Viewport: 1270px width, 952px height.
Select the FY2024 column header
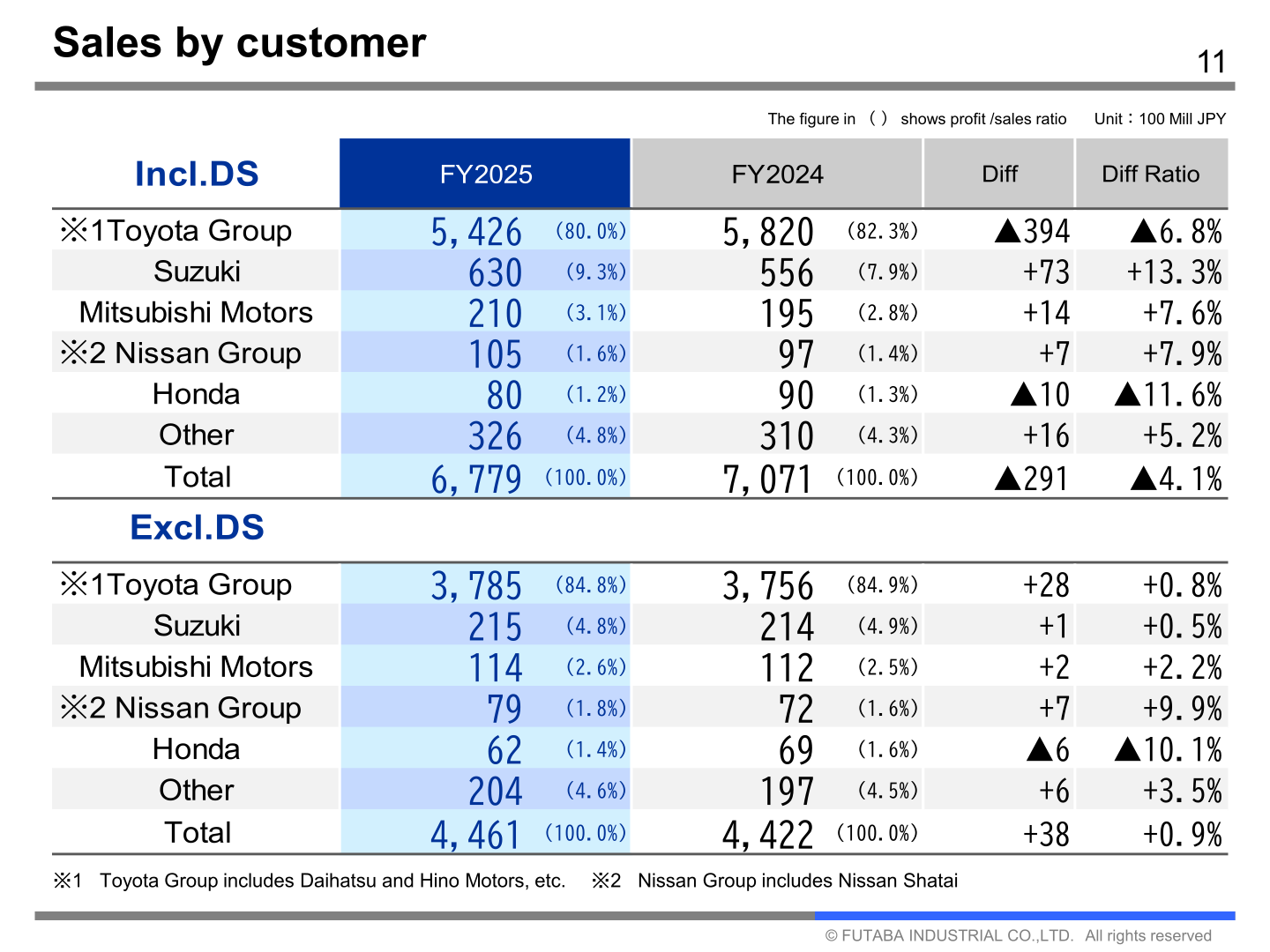coord(777,174)
